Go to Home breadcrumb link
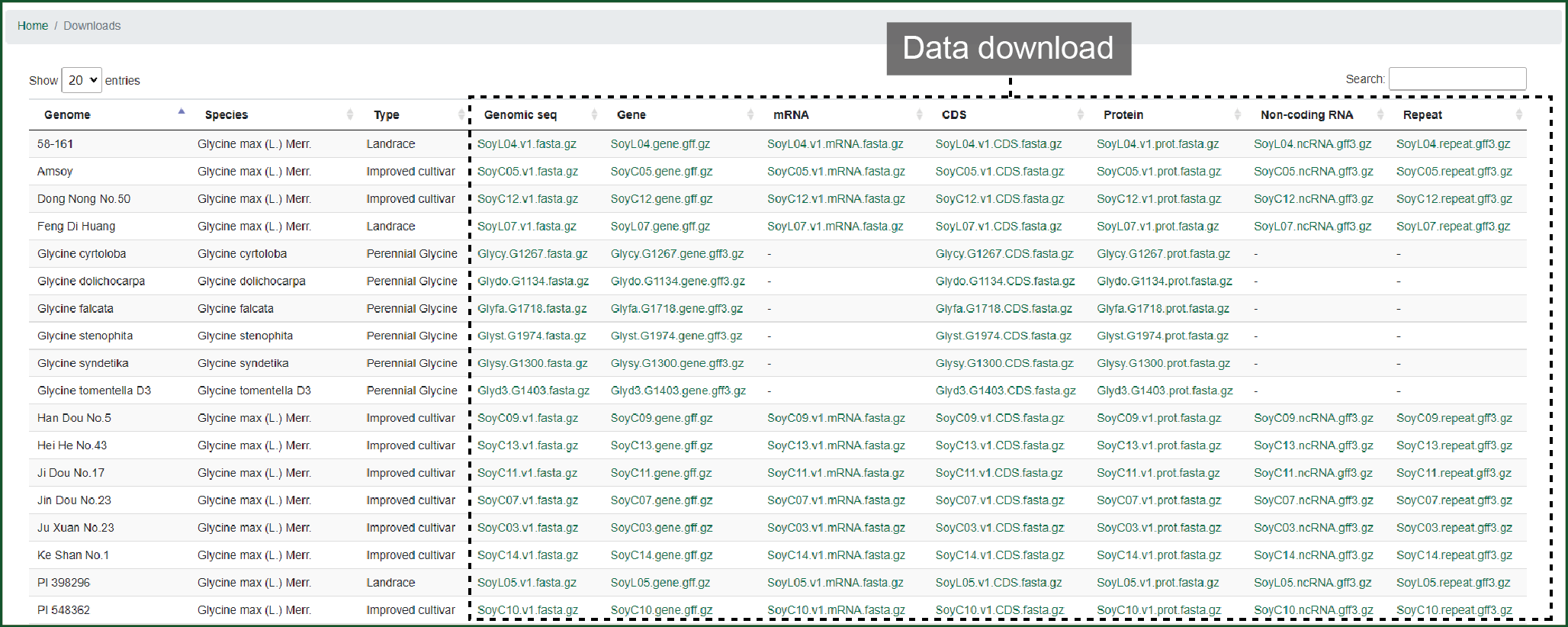 (33, 26)
